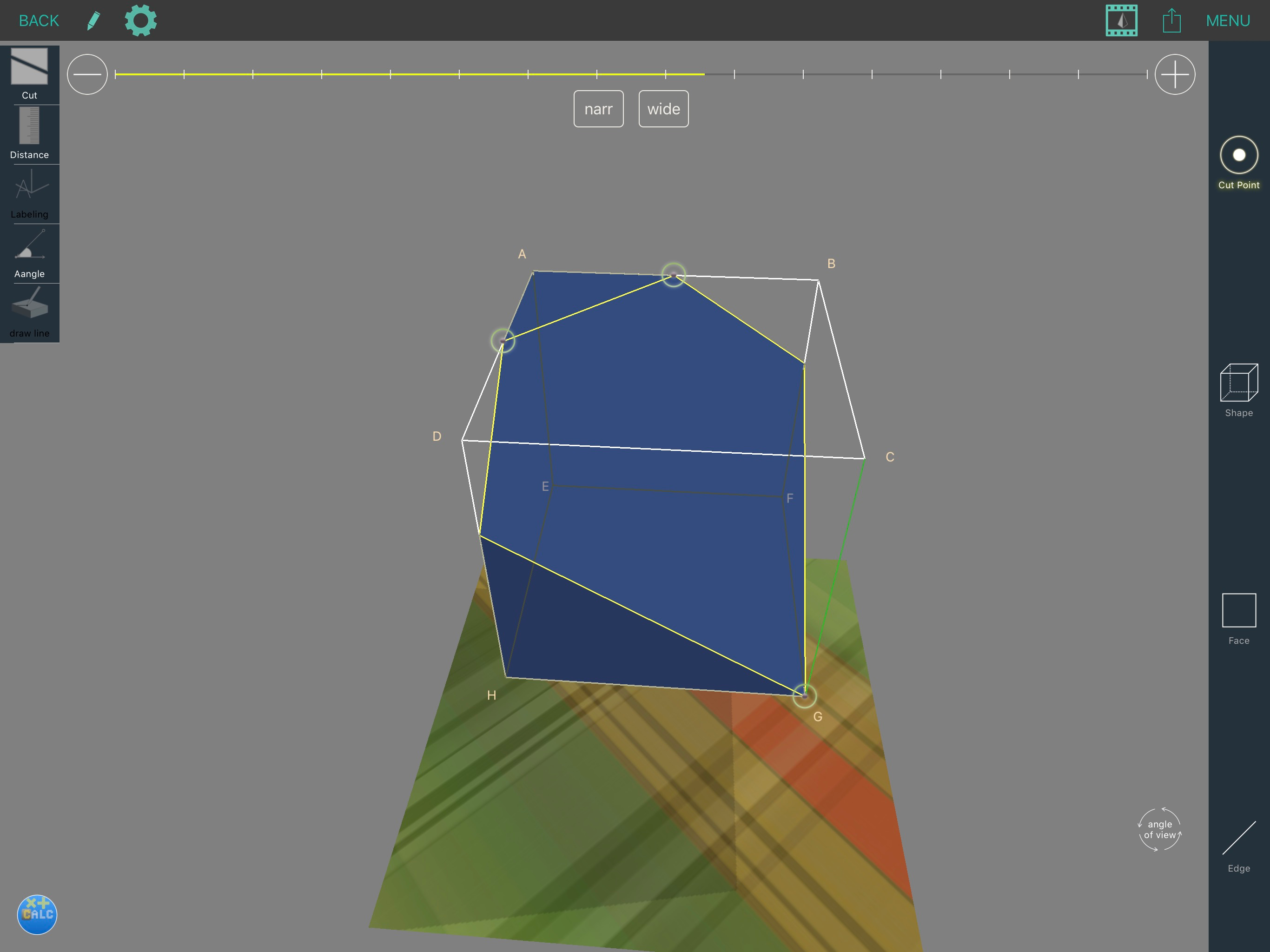1270x952 pixels.
Task: Tap the share export icon
Action: (1171, 20)
